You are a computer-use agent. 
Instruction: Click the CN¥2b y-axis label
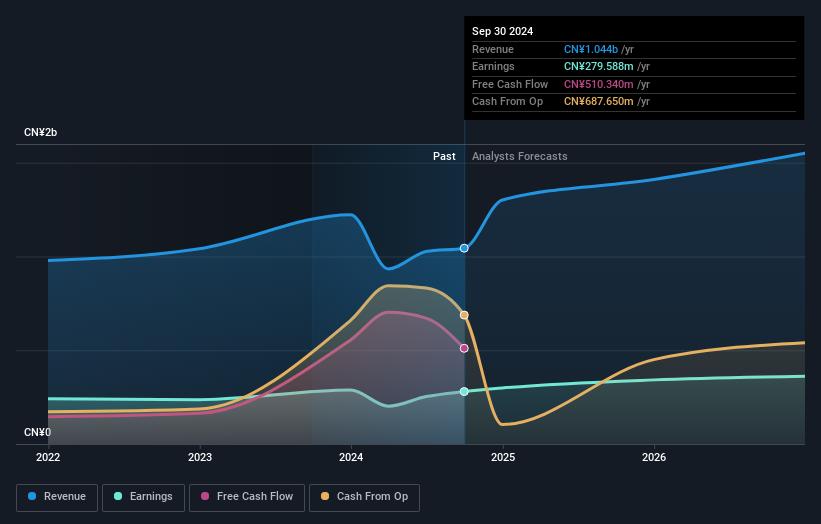point(40,132)
